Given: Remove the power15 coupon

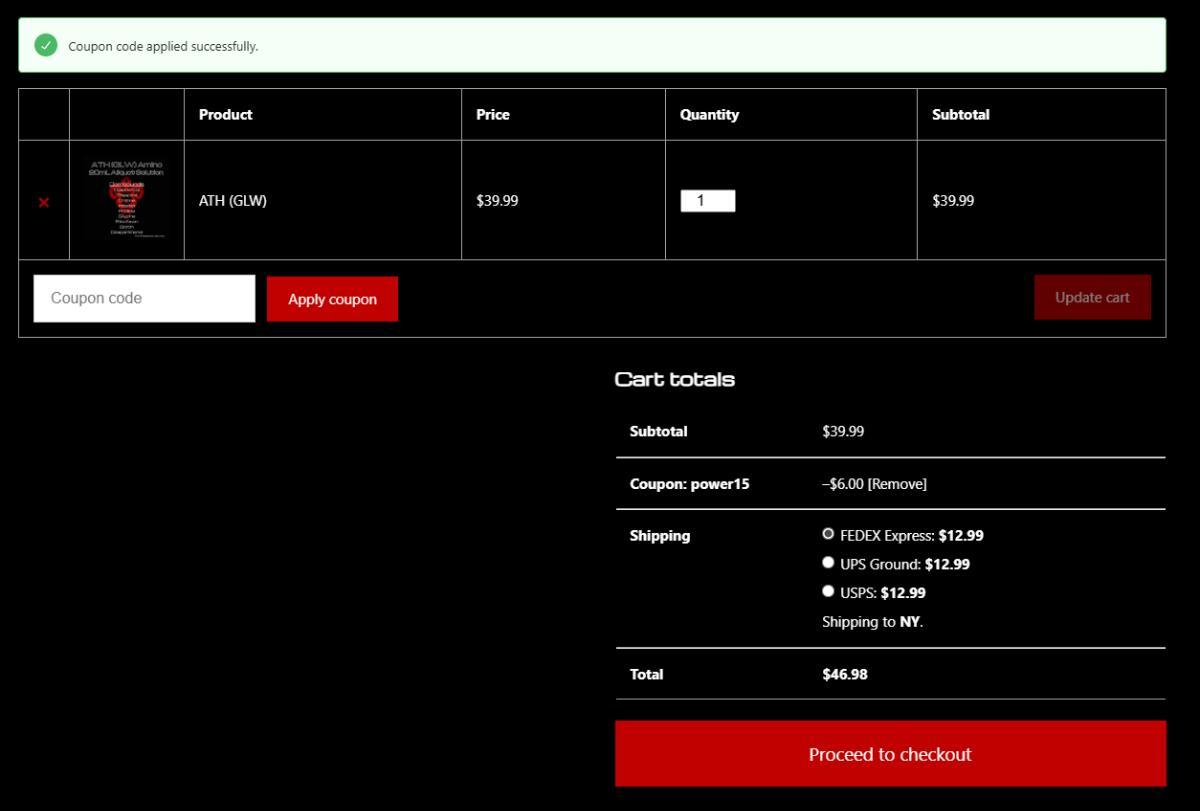Looking at the screenshot, I should 897,484.
